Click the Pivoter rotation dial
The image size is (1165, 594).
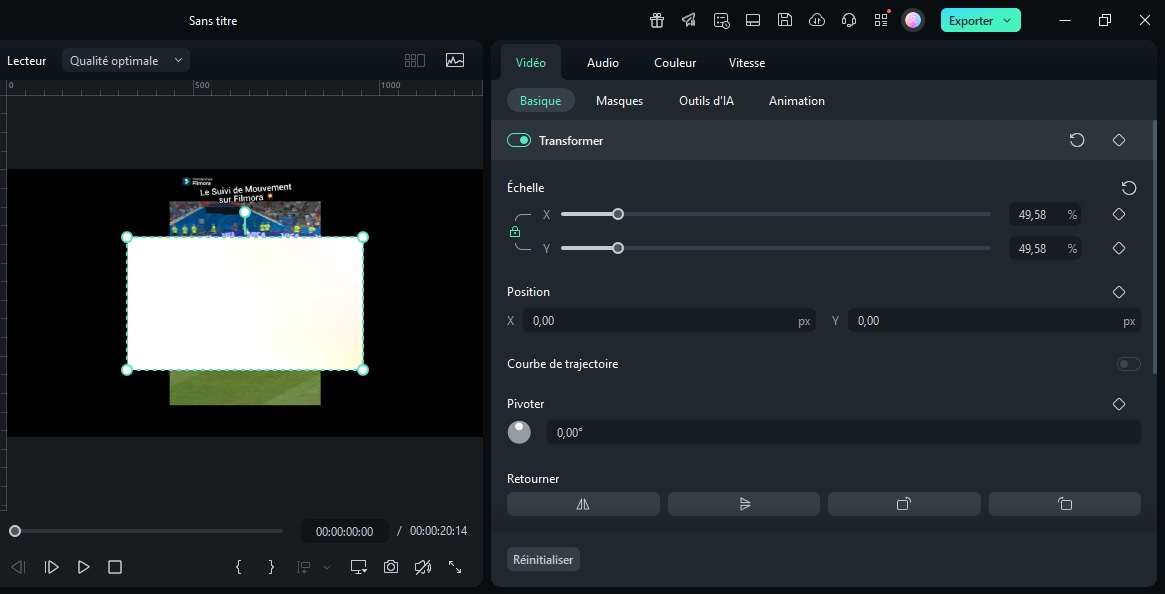[519, 432]
